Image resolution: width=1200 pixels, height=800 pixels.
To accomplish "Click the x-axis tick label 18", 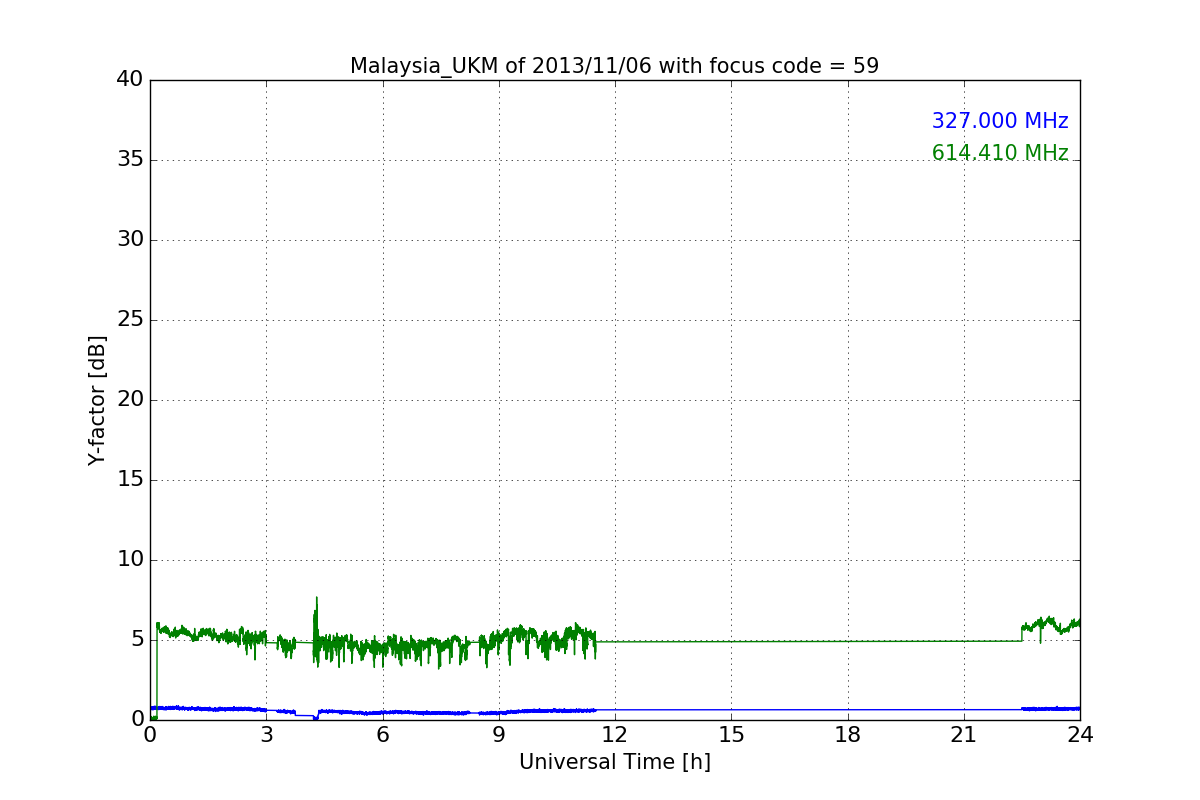I will tap(847, 735).
